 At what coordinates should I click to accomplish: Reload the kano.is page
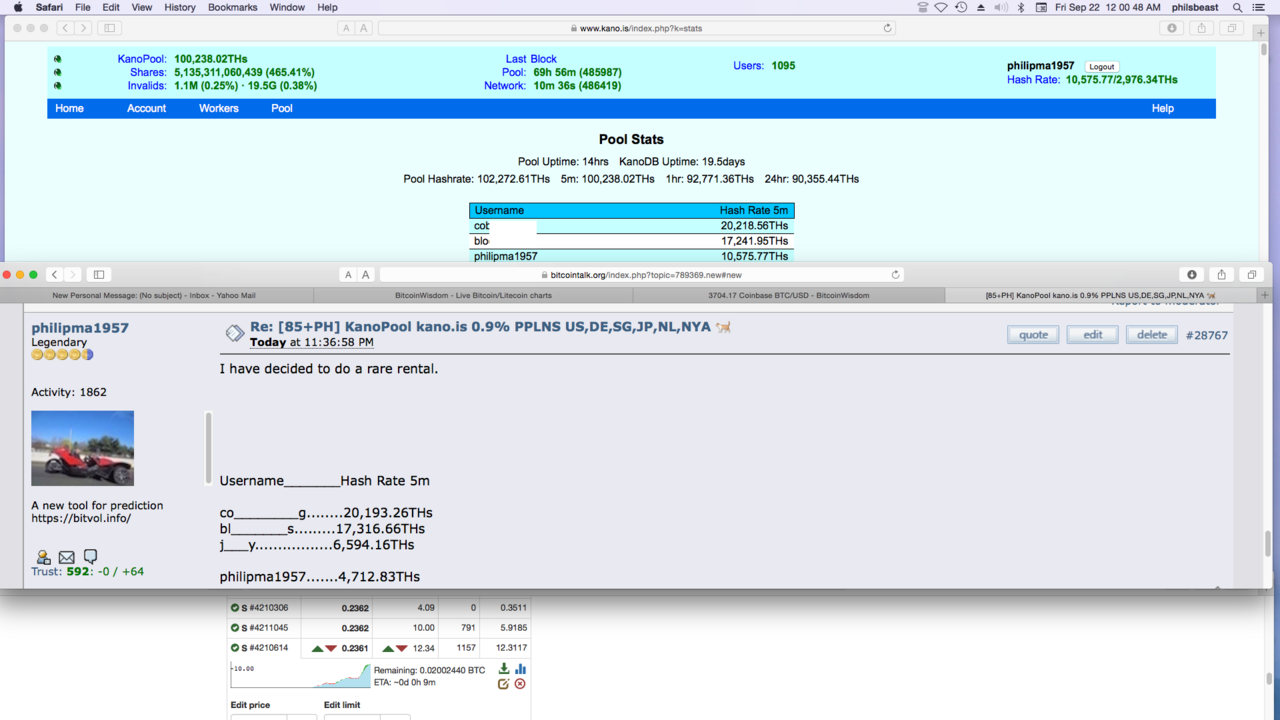pyautogui.click(x=887, y=28)
